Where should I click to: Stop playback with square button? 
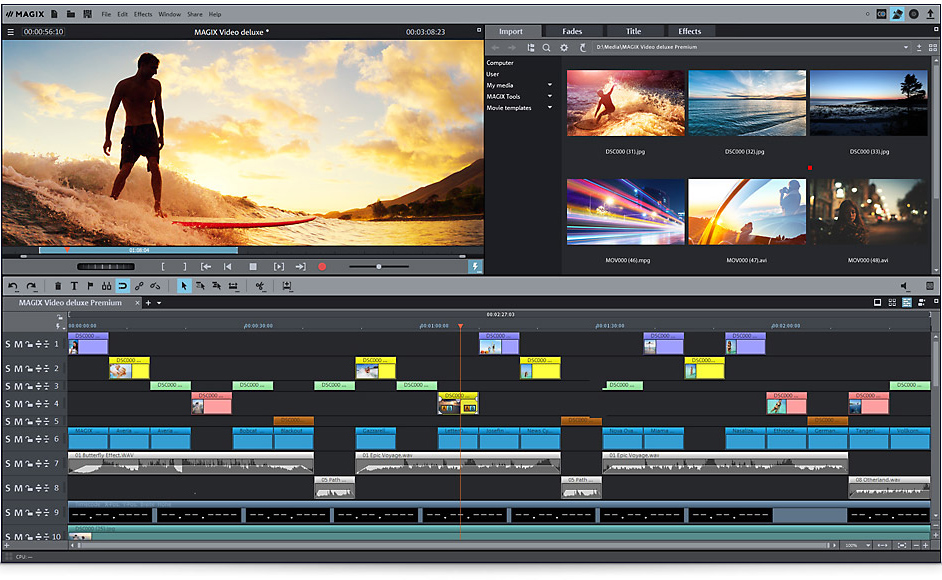[253, 266]
